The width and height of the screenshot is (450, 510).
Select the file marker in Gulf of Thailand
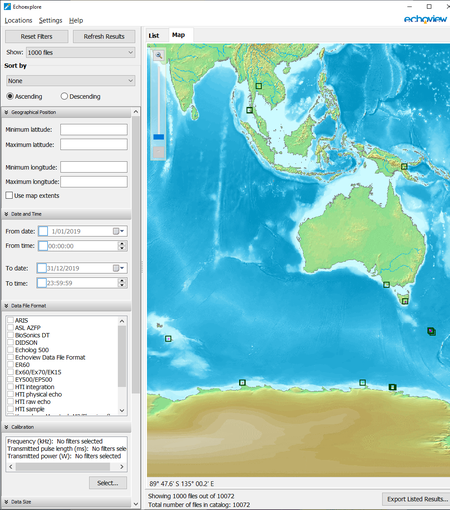(249, 110)
